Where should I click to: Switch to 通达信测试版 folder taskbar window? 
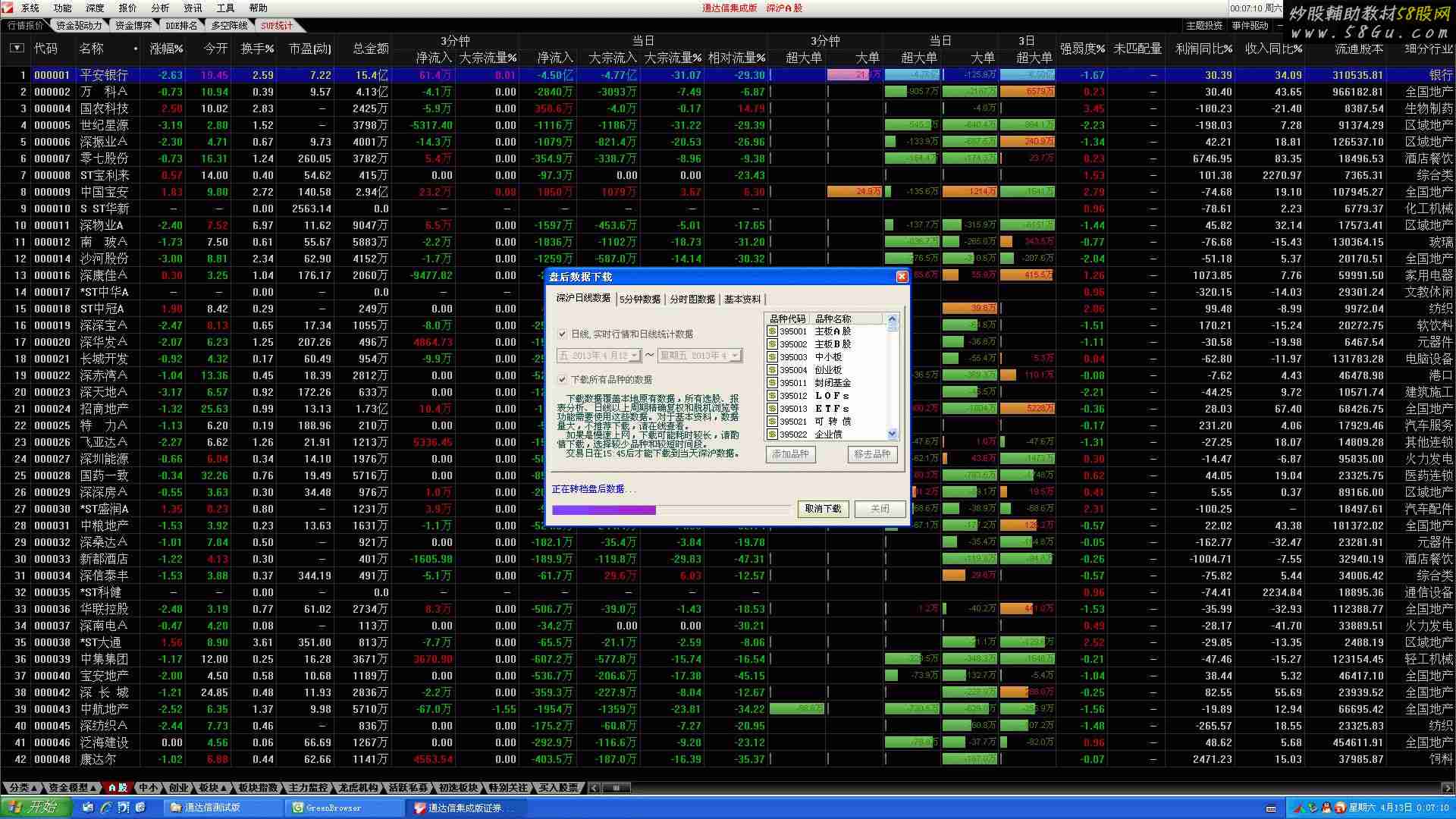224,808
